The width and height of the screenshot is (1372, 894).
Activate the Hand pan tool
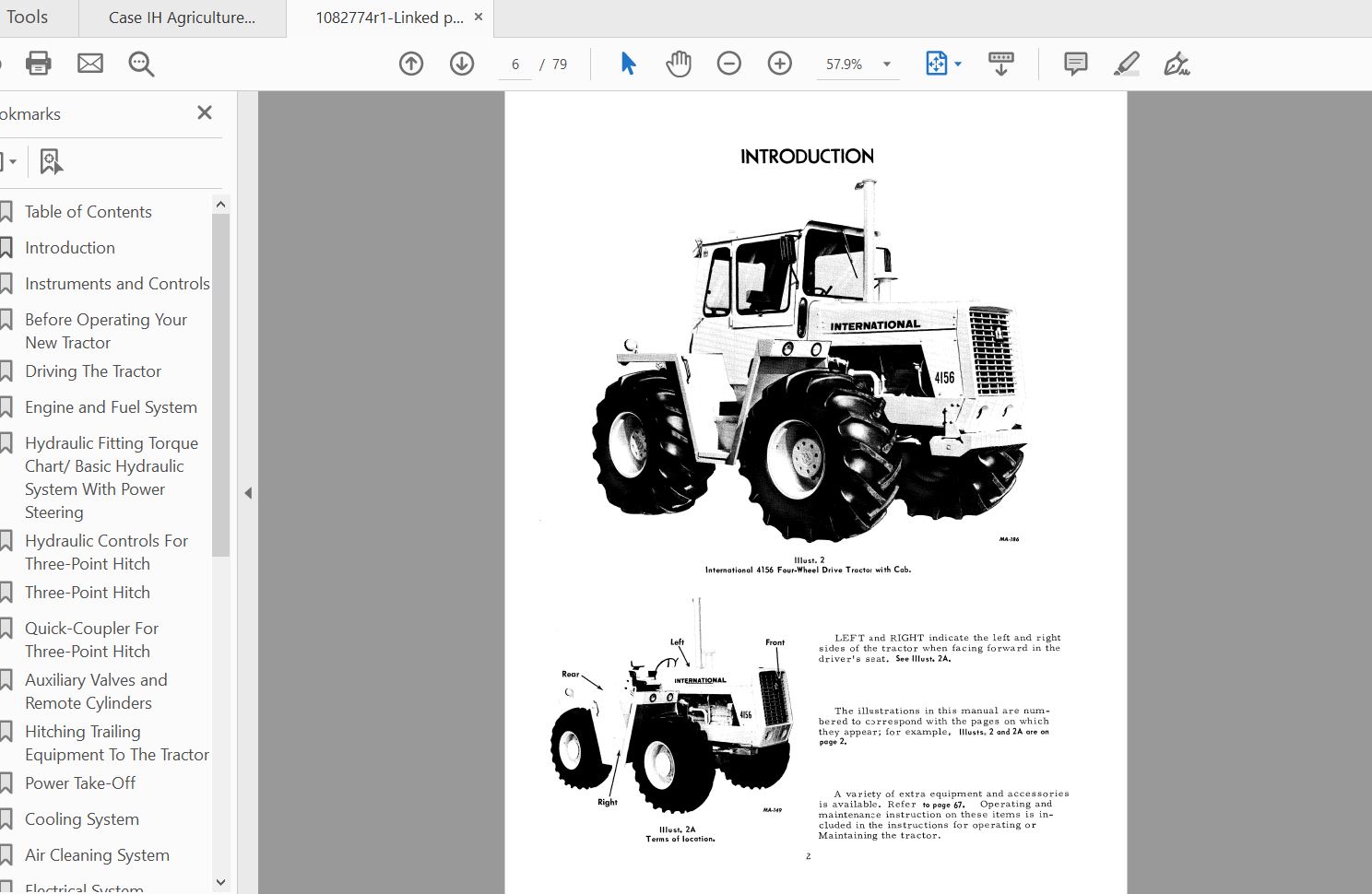point(679,64)
